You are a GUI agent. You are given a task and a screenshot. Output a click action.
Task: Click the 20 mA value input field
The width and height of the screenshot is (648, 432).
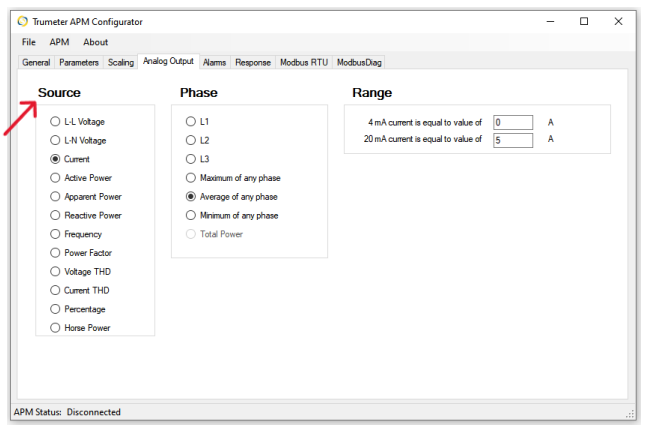tap(513, 140)
